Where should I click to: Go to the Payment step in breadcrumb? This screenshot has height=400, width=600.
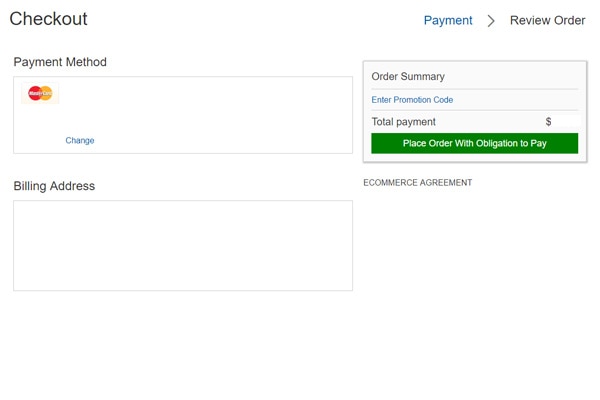(448, 20)
